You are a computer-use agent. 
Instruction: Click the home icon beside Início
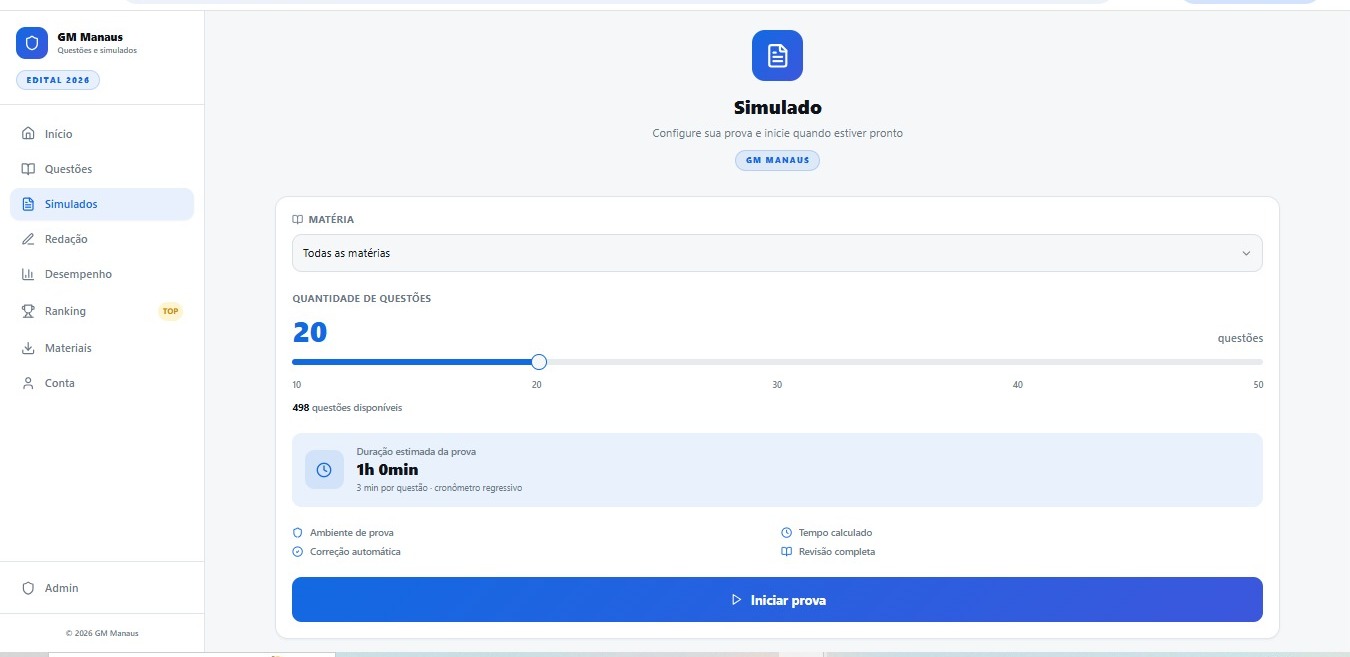[x=30, y=133]
